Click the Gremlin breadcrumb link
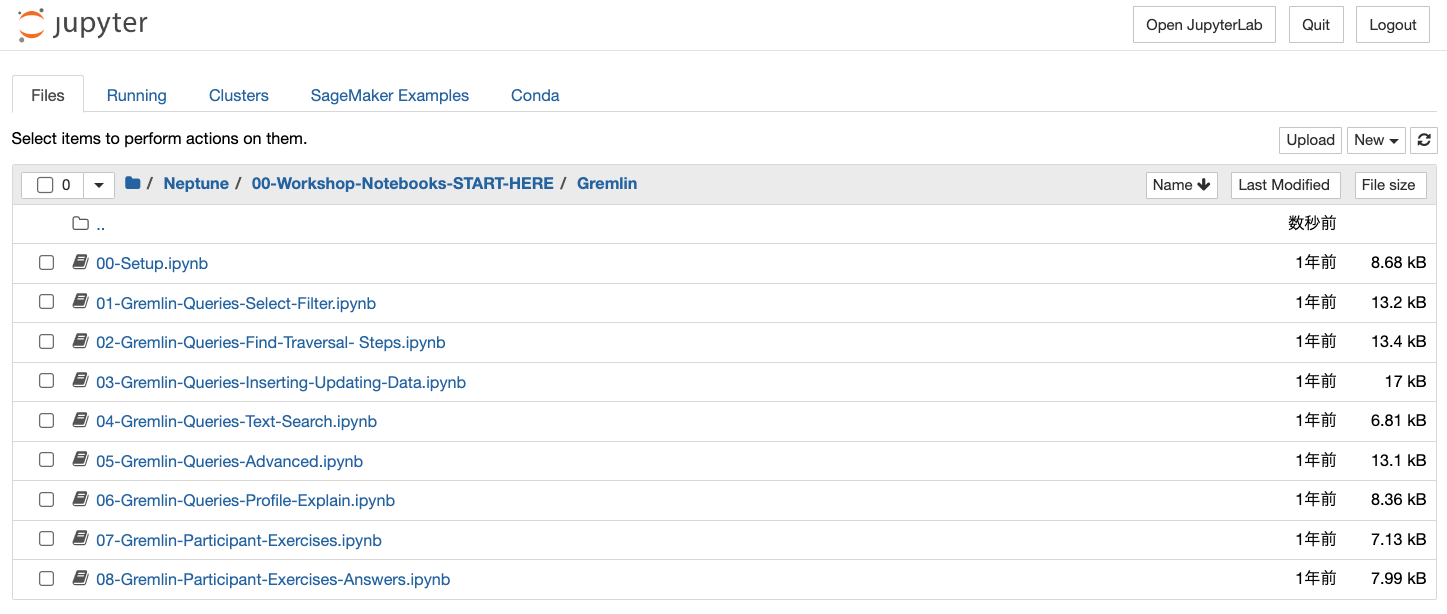Viewport: 1447px width, 614px height. pyautogui.click(x=607, y=184)
